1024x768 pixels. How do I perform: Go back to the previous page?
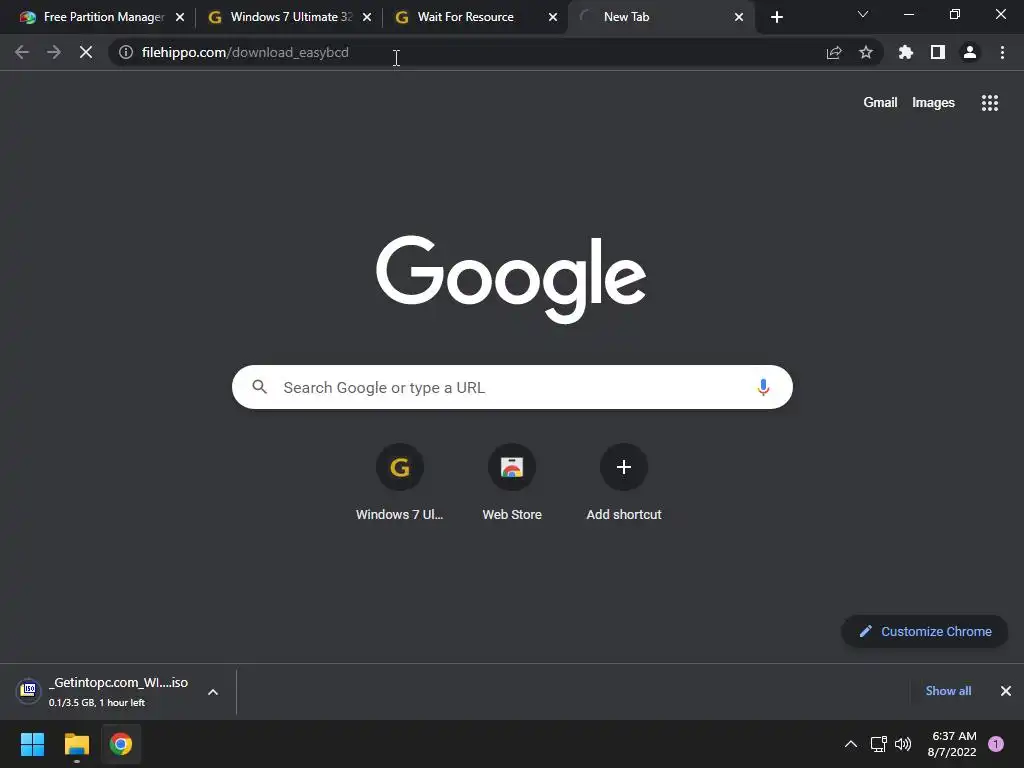22,52
